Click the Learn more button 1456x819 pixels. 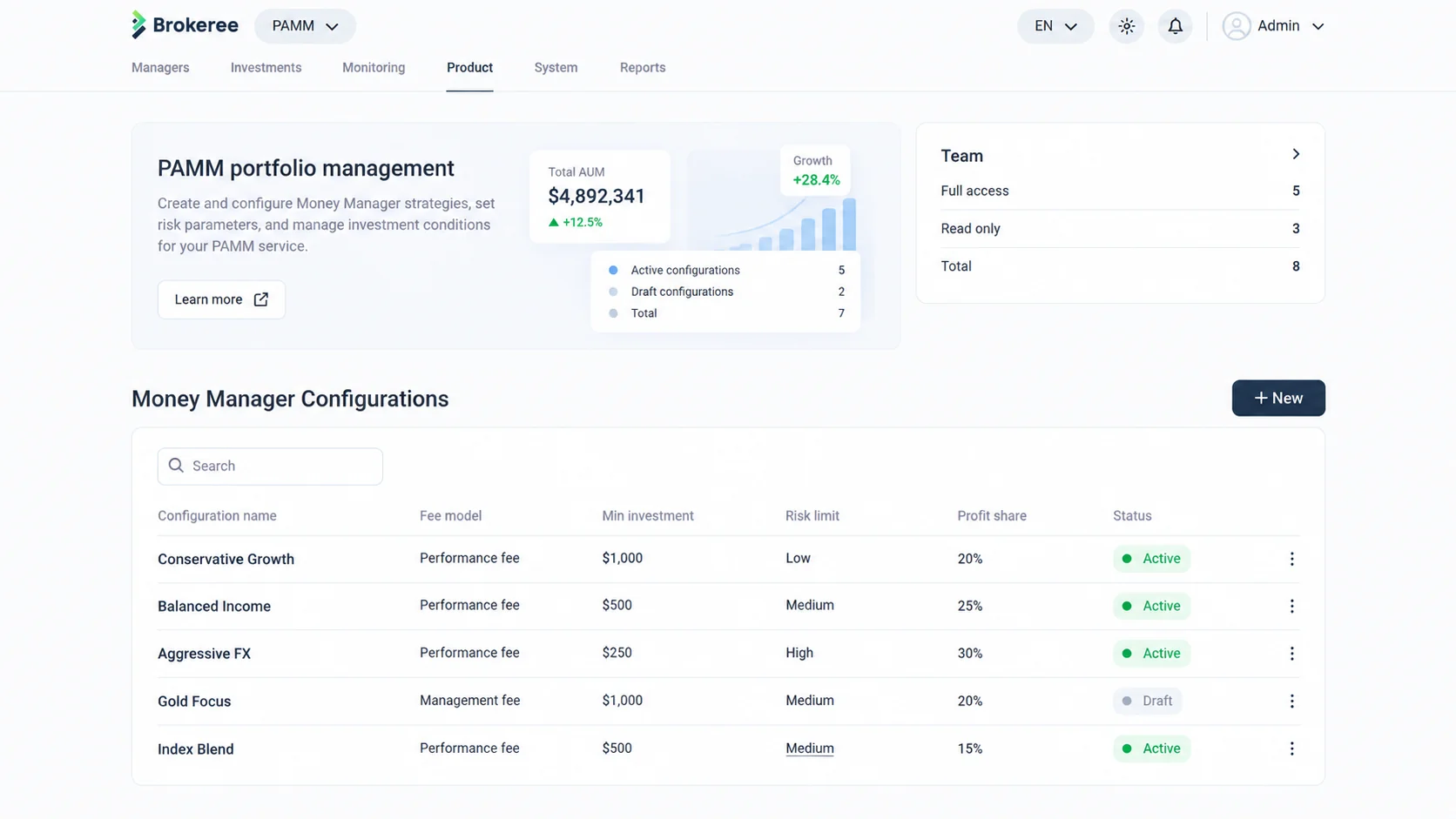(221, 299)
